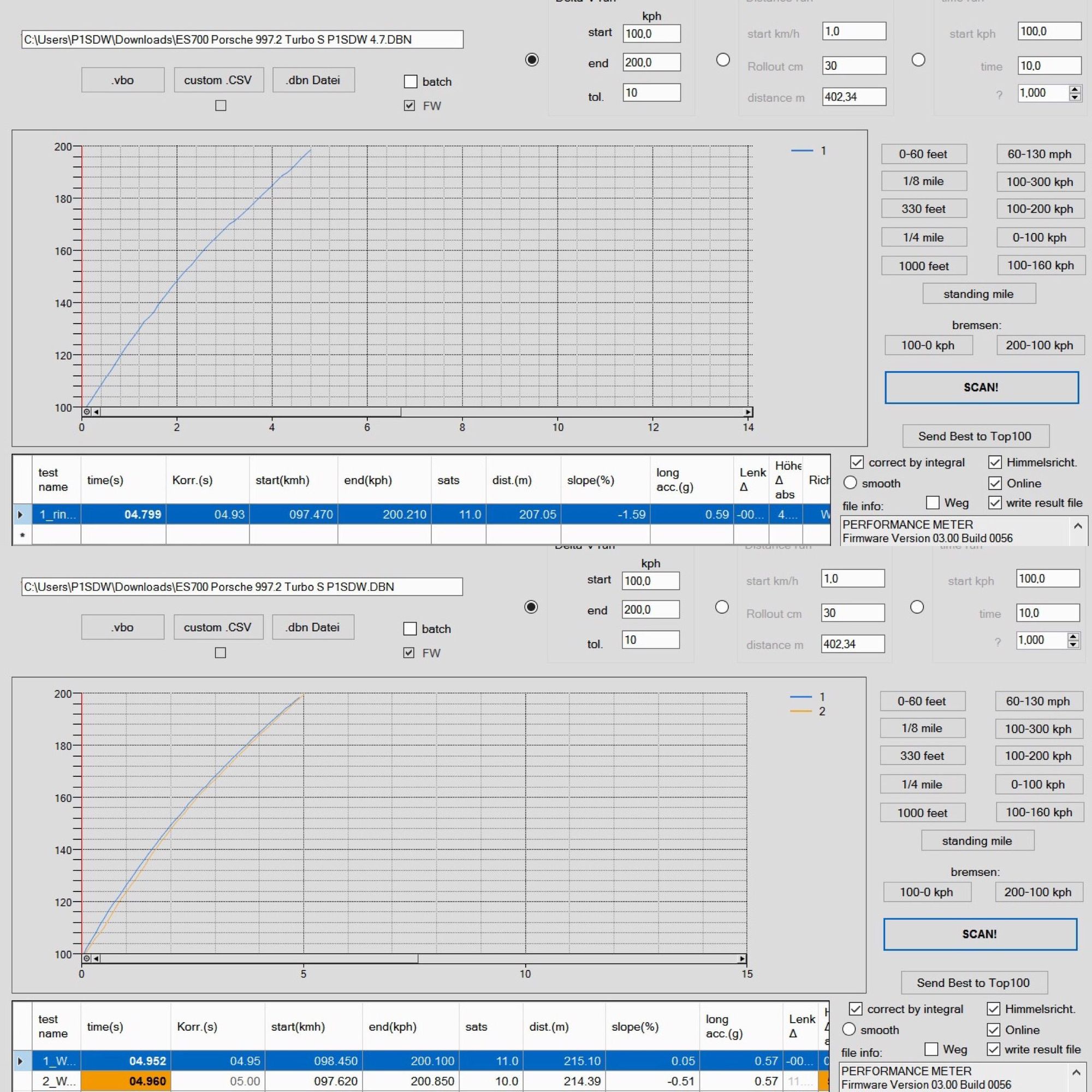
Task: Click left scroll arrow below upper chart
Action: pos(97,412)
